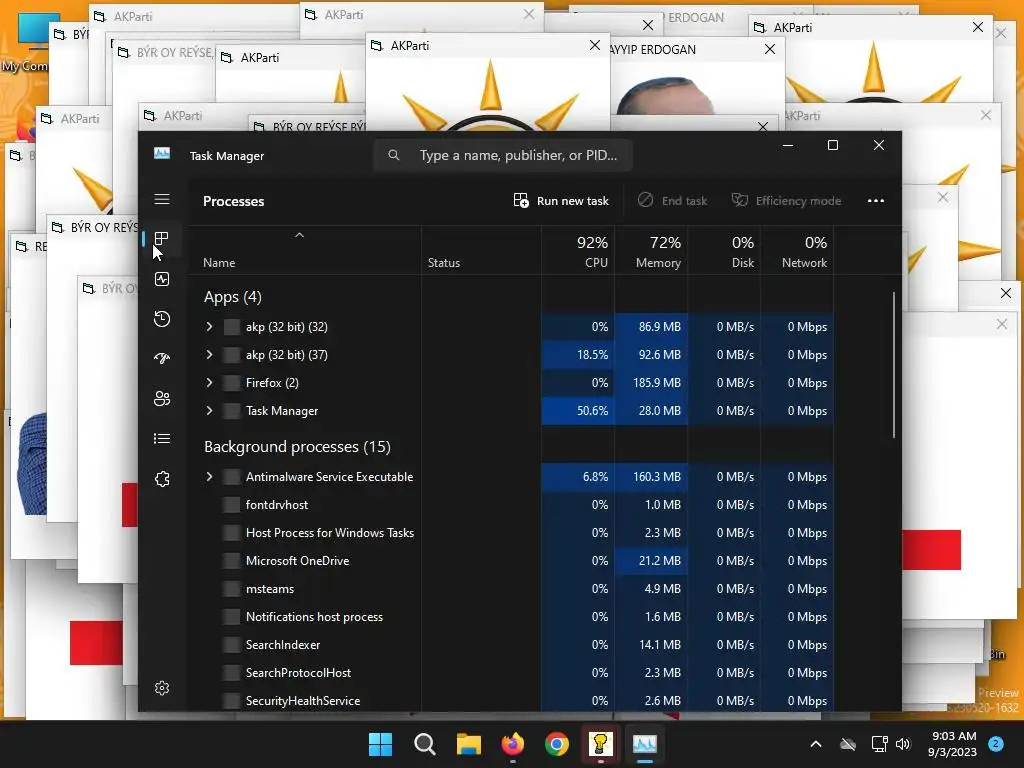Image resolution: width=1024 pixels, height=768 pixels.
Task: Click the search magnifier icon in Task Manager
Action: (393, 155)
